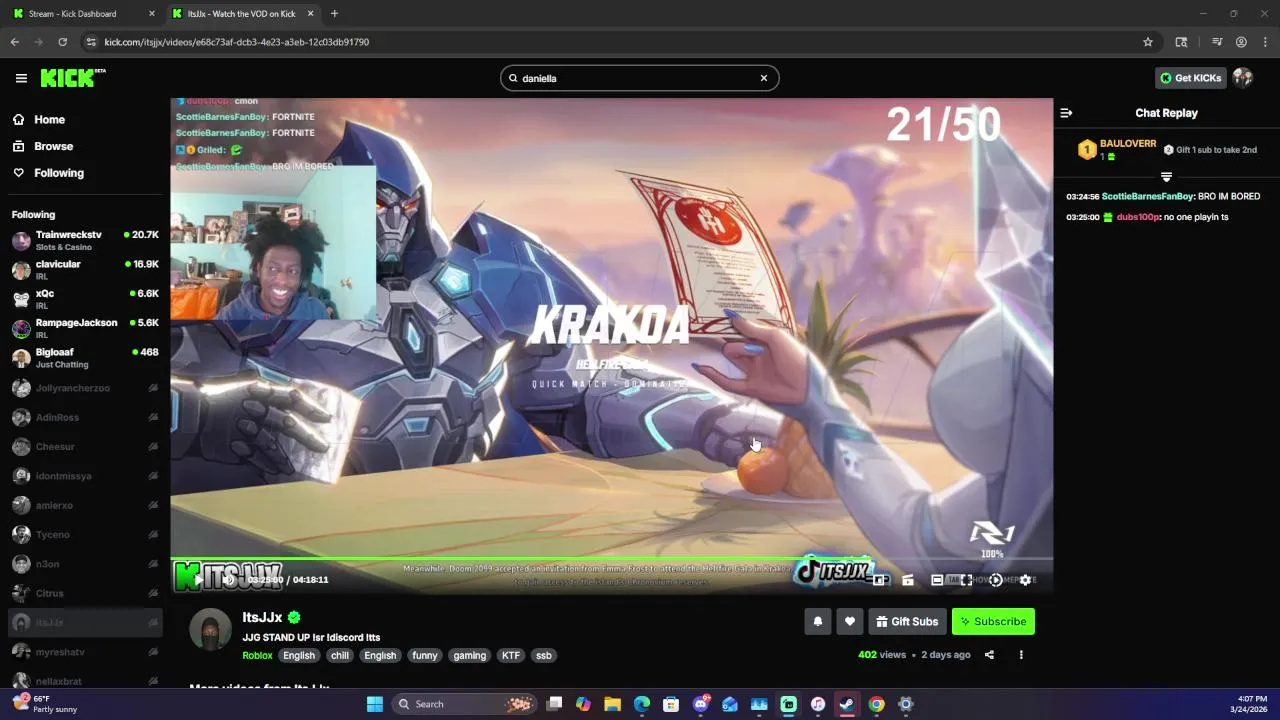Screen dimensions: 1280x720
Task: Go back to the previous page
Action: (14, 42)
